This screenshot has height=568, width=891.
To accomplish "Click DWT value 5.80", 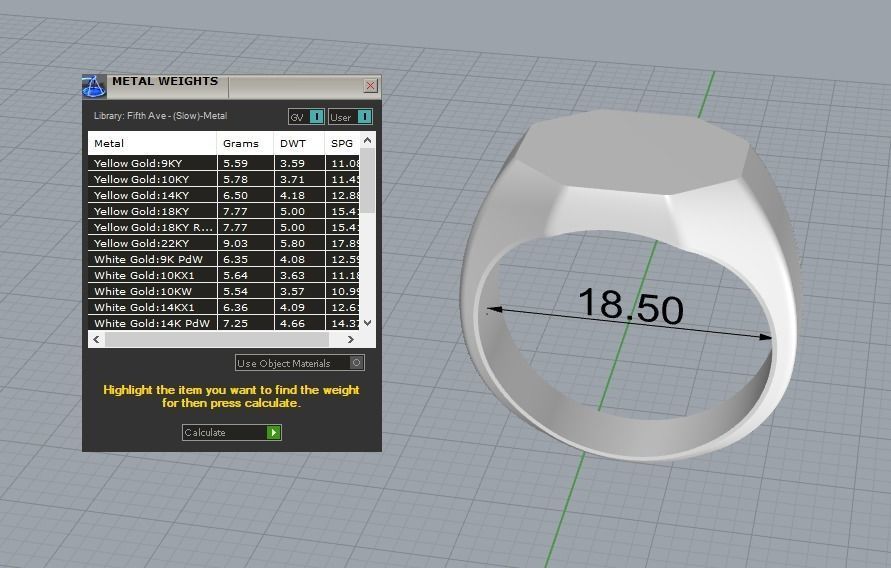I will pos(292,243).
